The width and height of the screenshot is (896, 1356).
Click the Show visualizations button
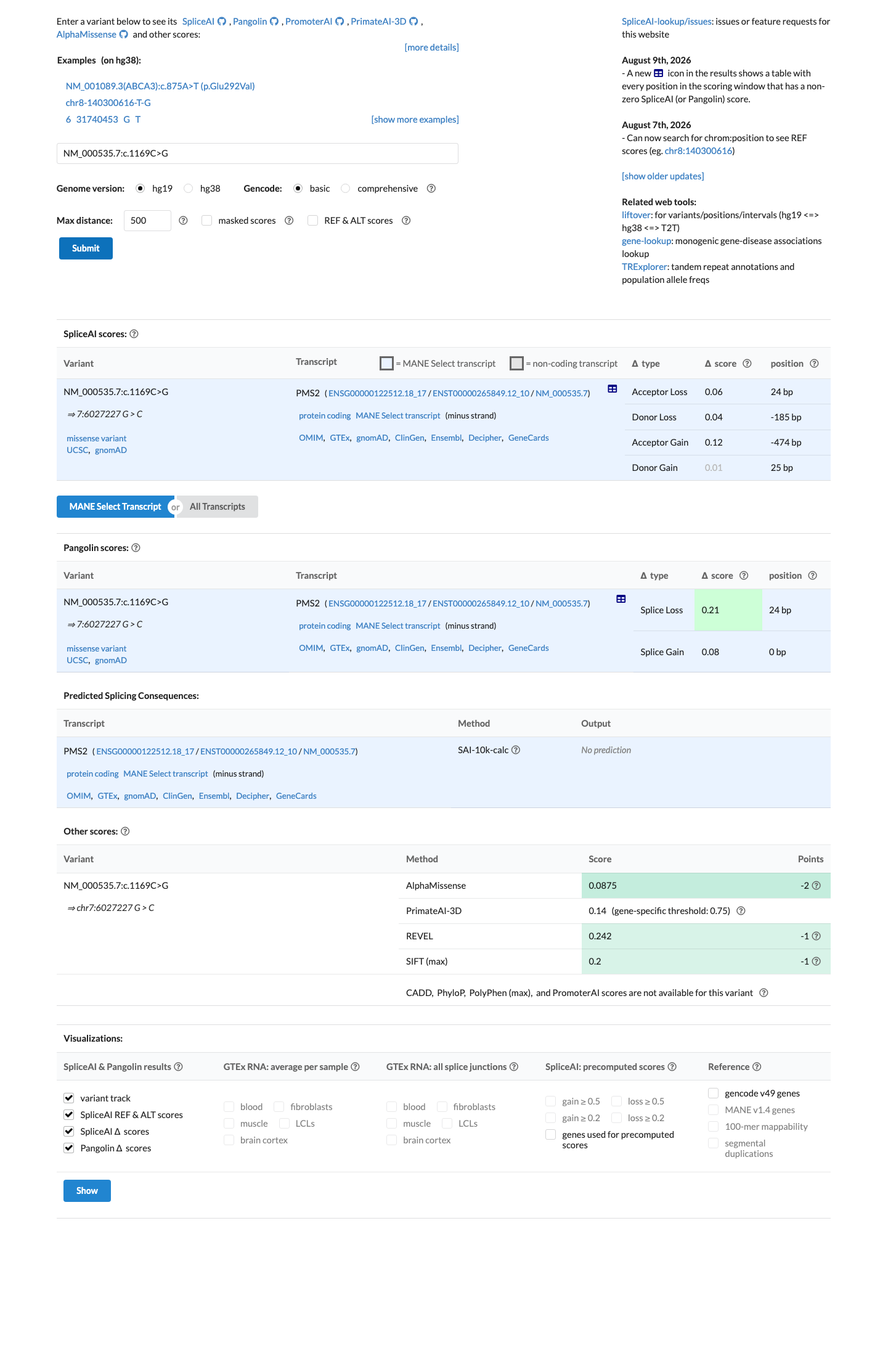click(87, 1191)
